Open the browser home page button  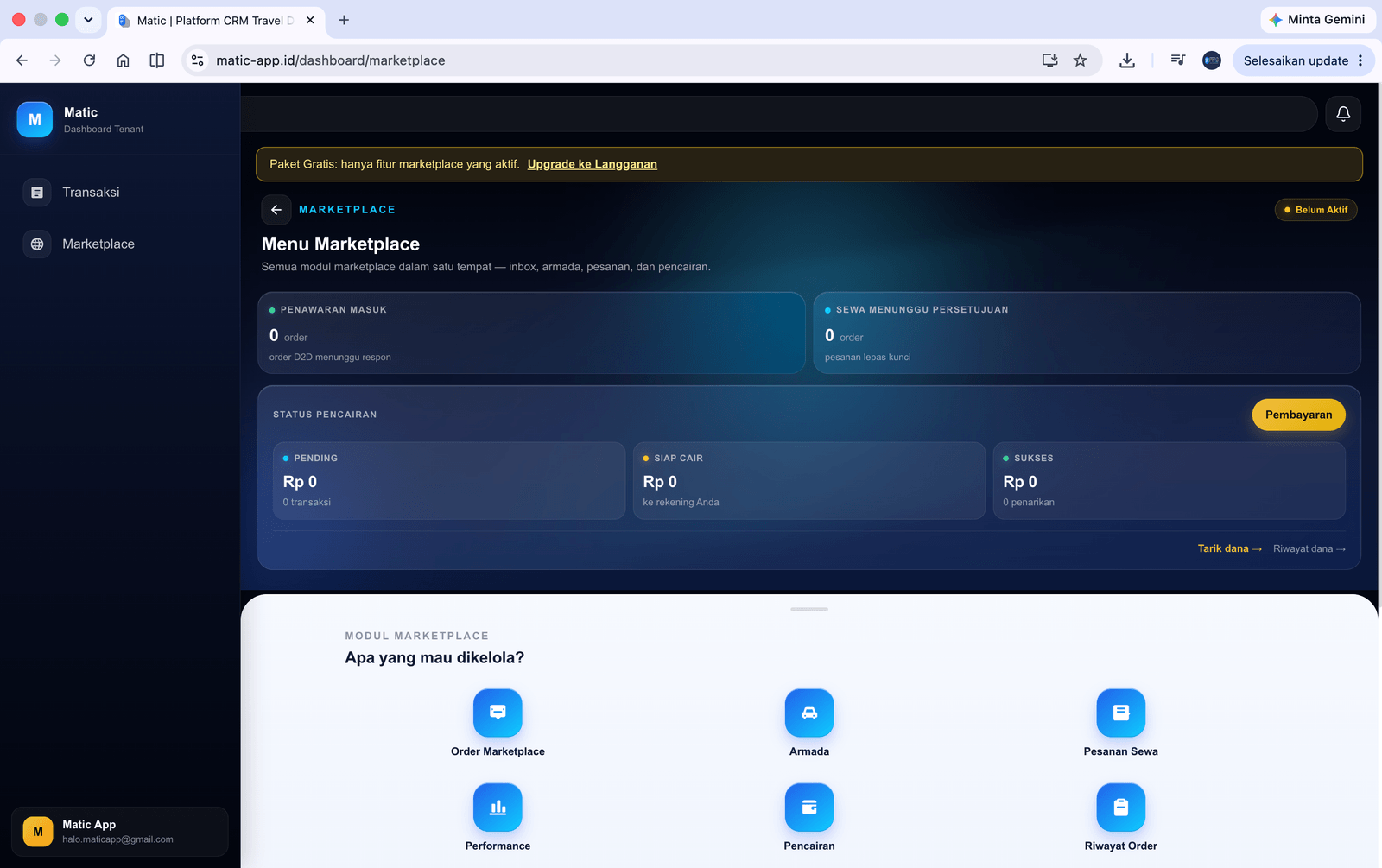[124, 60]
